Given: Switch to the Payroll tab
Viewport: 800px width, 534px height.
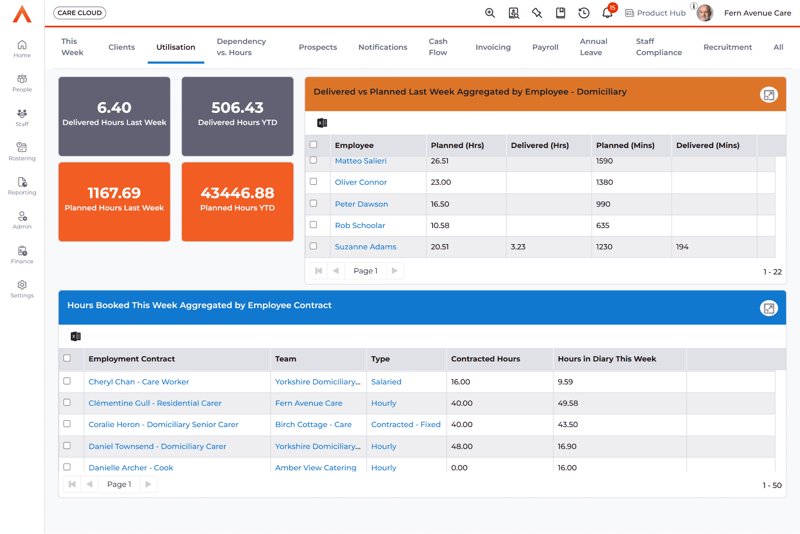Looking at the screenshot, I should click(545, 47).
